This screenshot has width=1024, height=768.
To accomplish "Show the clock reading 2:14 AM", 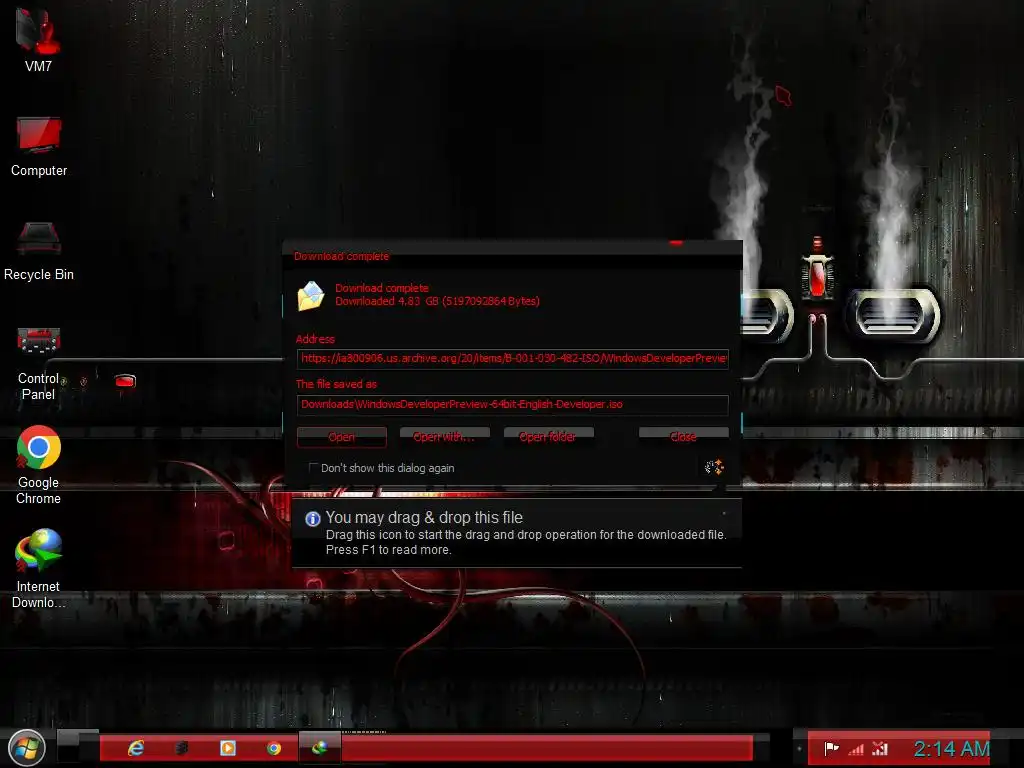I will [952, 748].
